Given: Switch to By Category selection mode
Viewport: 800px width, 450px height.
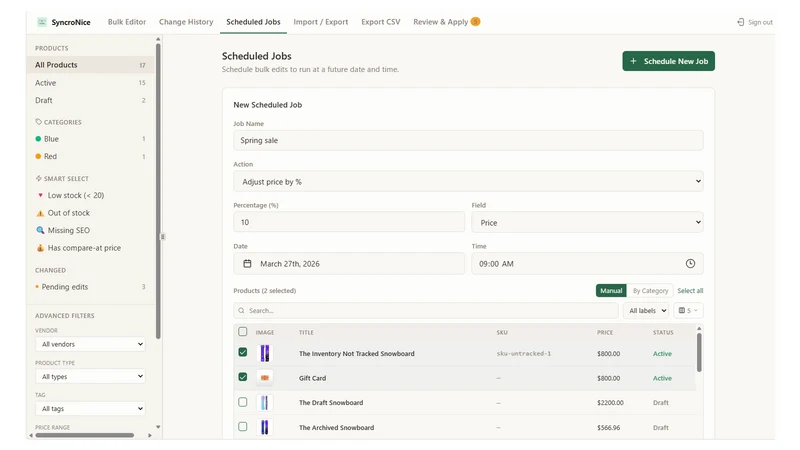Looking at the screenshot, I should (x=650, y=290).
